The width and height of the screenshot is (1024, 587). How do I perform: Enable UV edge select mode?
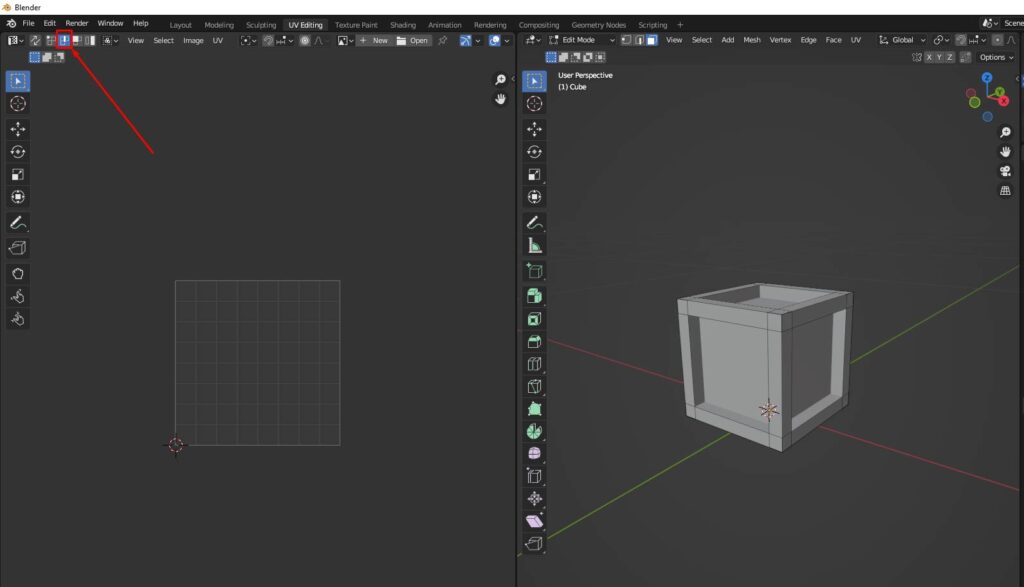64,40
